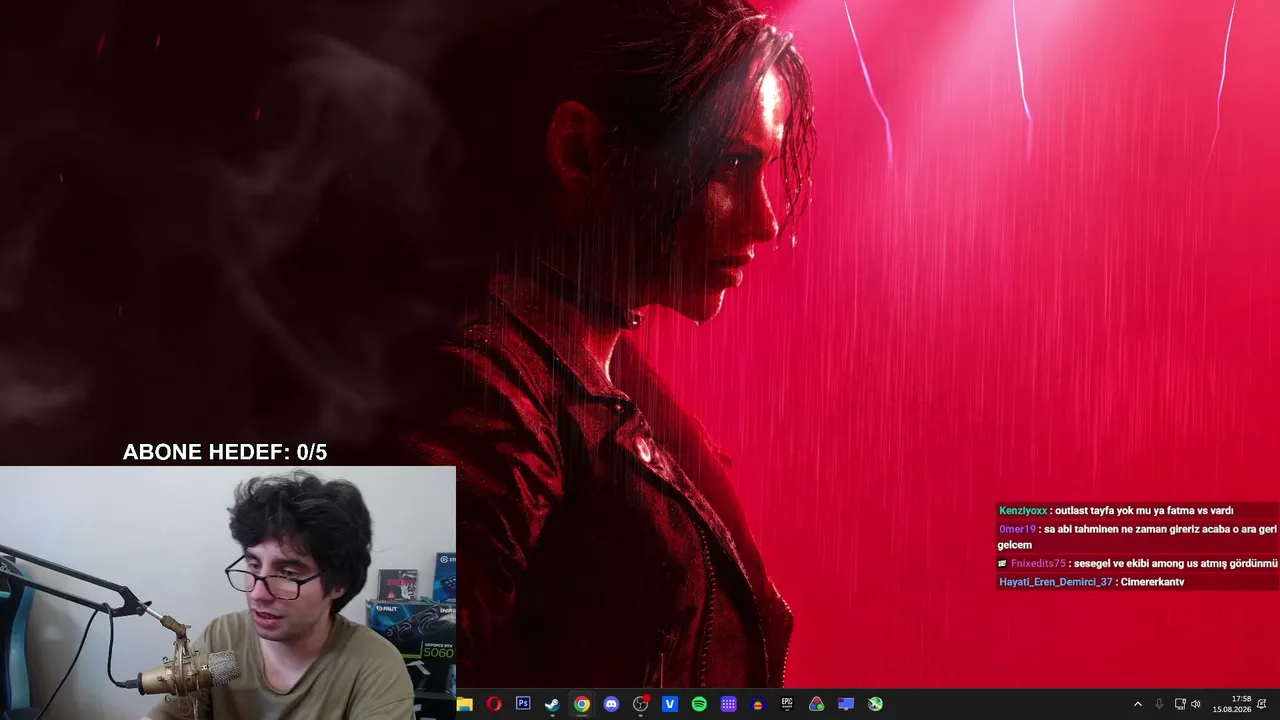Click the Kenziyoxx username in chat
The width and height of the screenshot is (1280, 720).
(x=1023, y=510)
